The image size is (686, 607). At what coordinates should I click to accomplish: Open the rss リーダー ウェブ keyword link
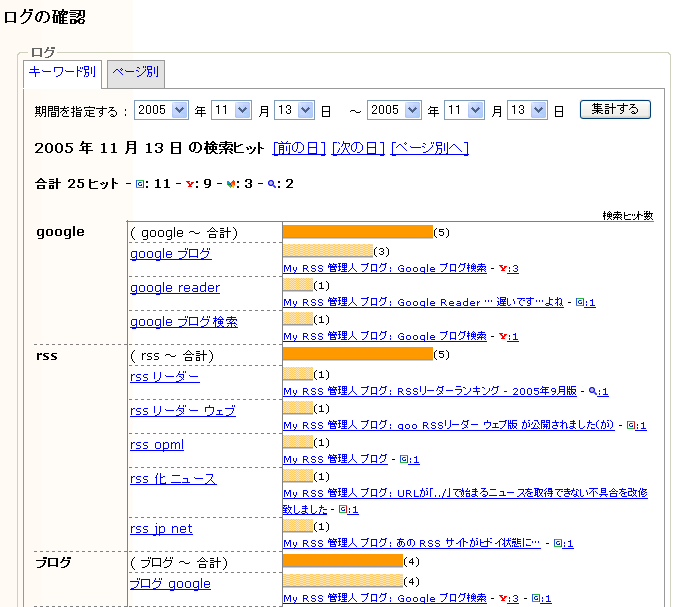point(183,411)
